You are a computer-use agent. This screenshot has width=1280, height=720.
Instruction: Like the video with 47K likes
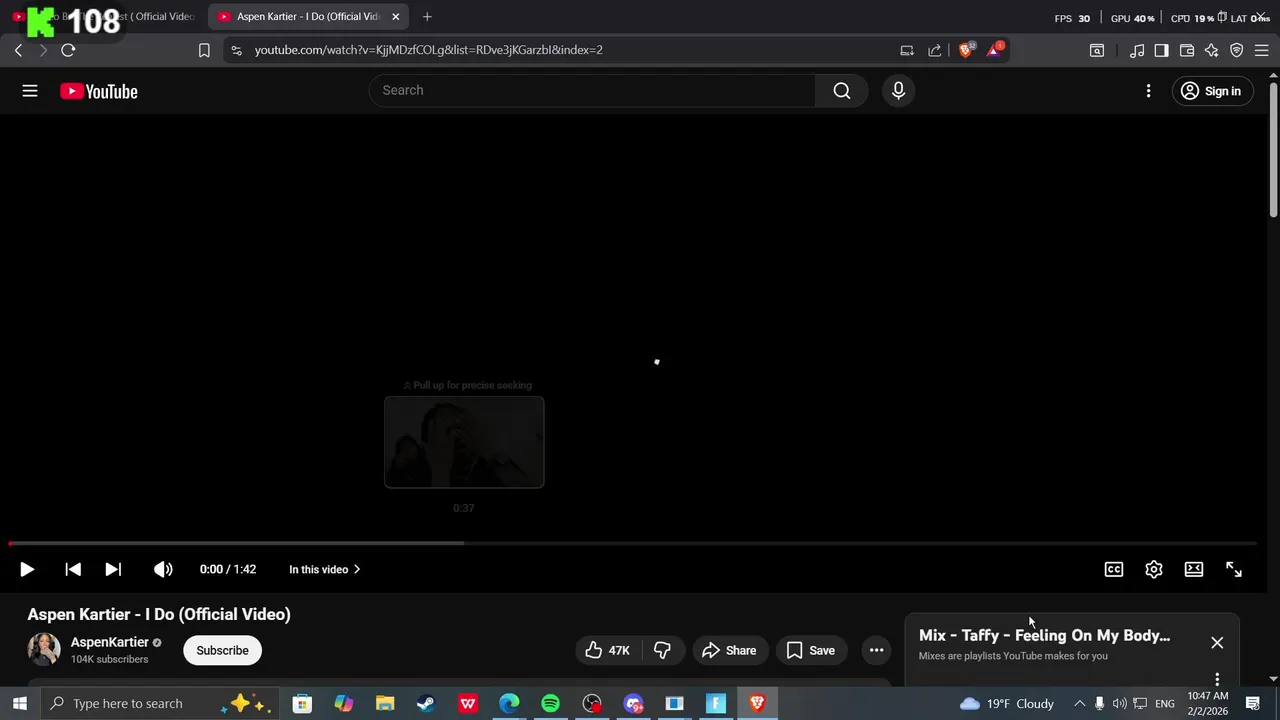tap(608, 650)
